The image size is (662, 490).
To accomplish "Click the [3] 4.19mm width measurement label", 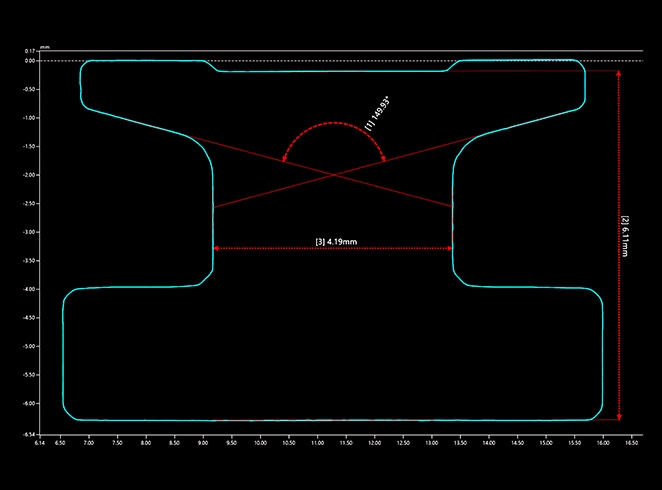I will (333, 241).
